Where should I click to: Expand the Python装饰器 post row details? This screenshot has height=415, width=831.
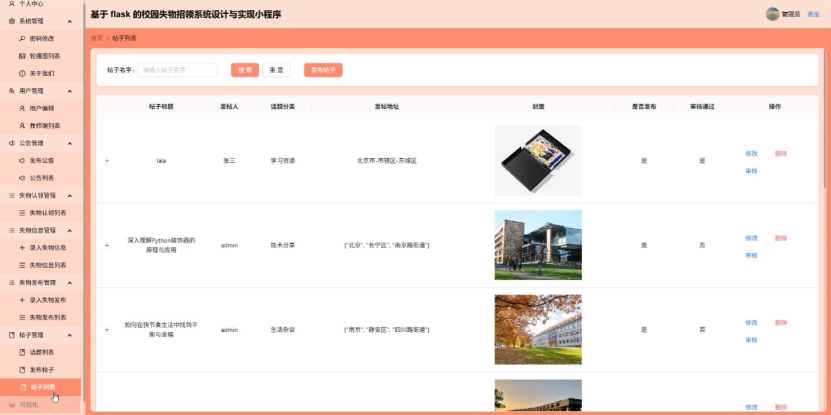[x=107, y=245]
